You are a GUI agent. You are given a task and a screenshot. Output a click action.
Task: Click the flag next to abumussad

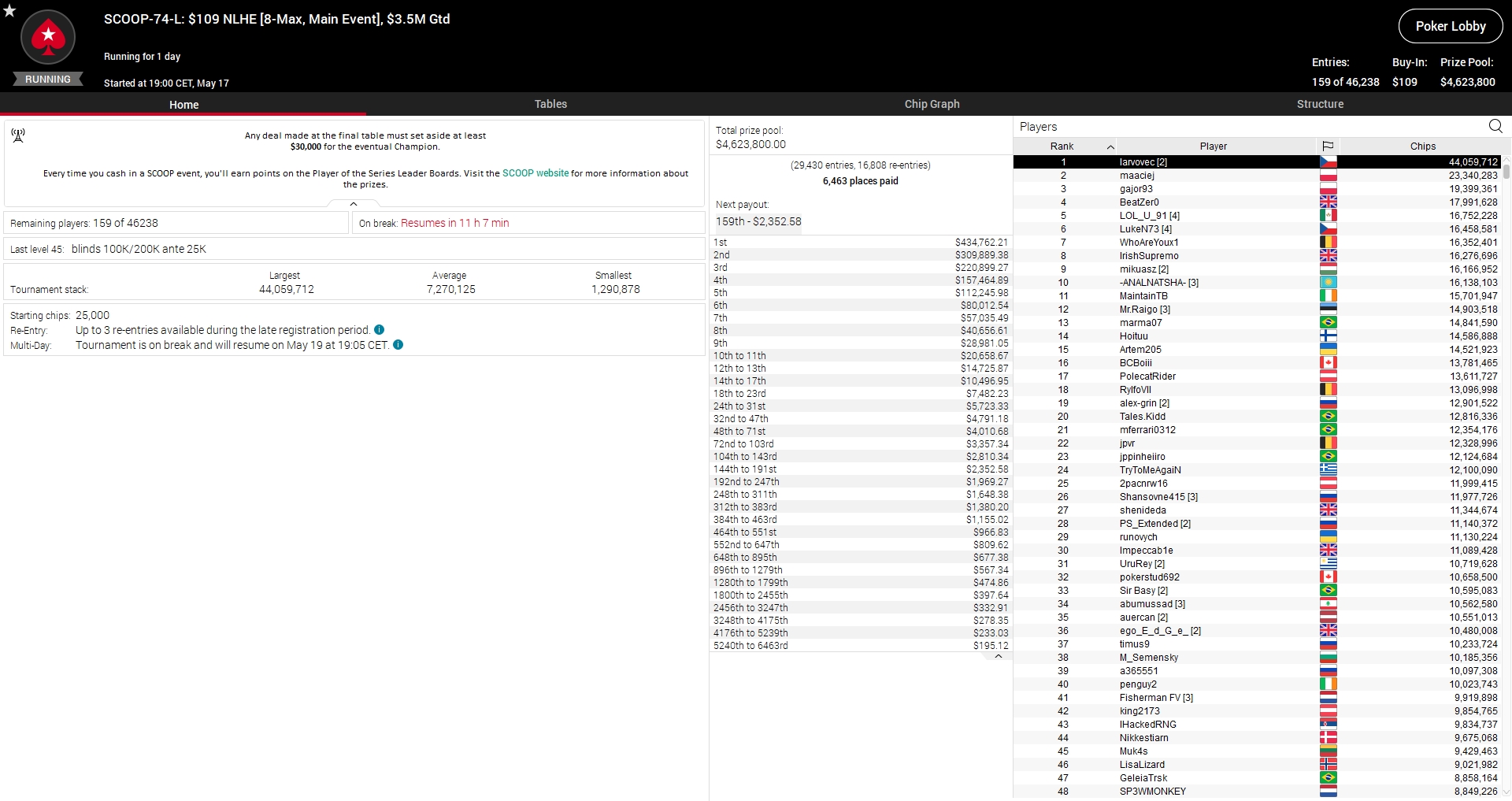1329,604
